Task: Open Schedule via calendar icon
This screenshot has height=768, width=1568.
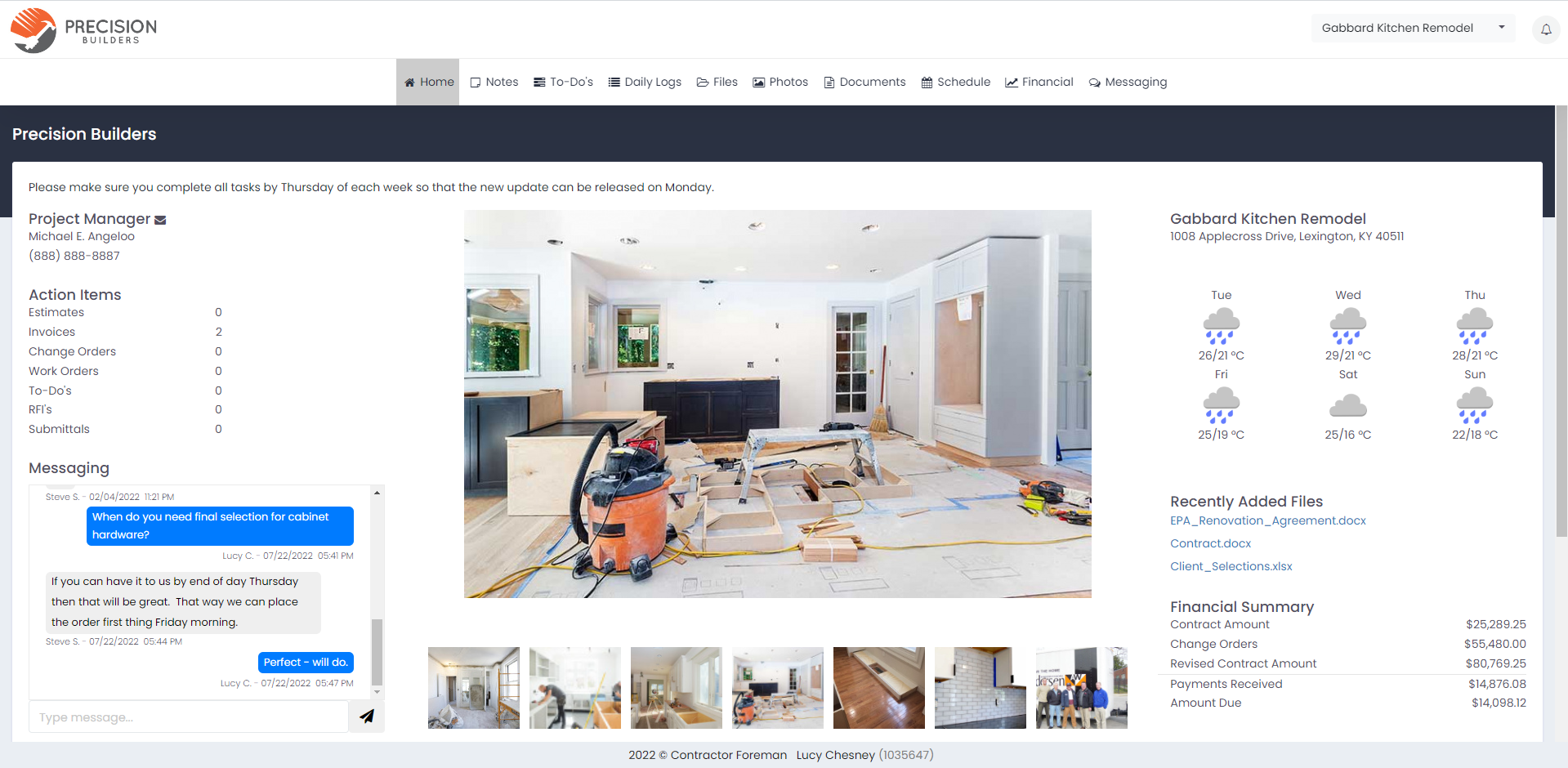Action: (927, 82)
